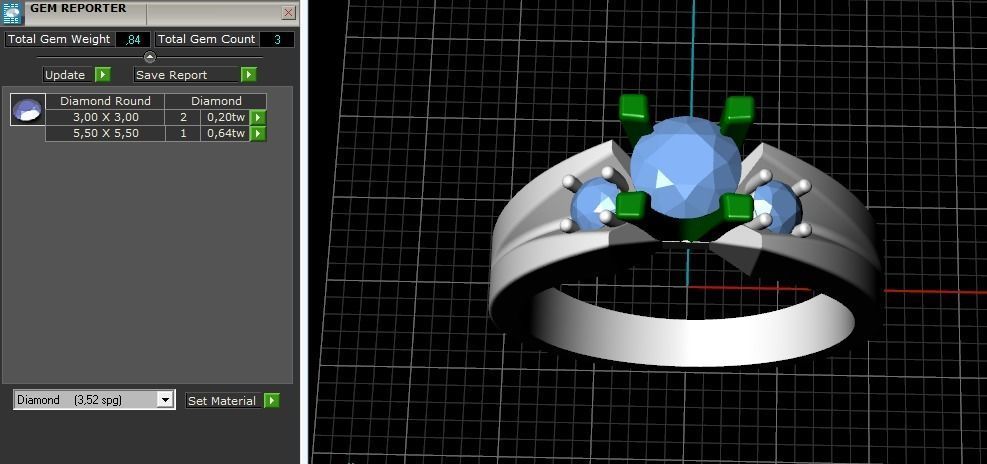Click the green arrow next to Save Report
987x464 pixels.
coord(249,75)
